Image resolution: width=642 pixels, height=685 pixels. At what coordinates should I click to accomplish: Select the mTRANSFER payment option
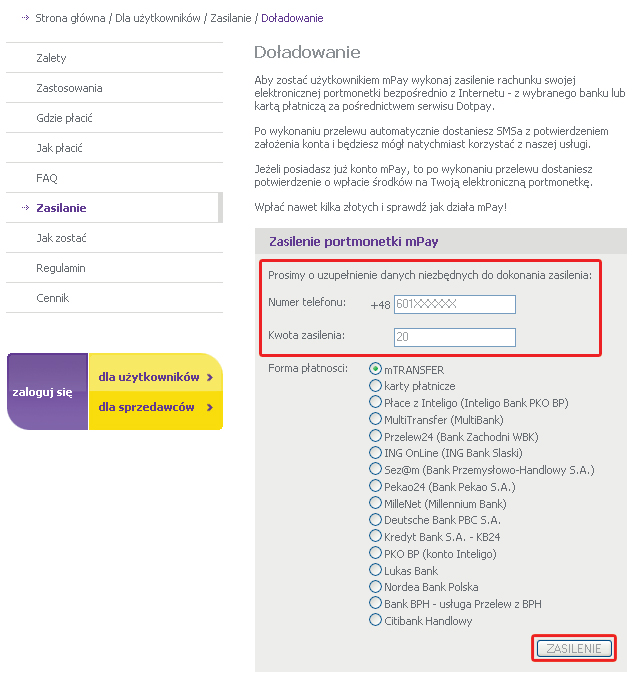(x=376, y=369)
